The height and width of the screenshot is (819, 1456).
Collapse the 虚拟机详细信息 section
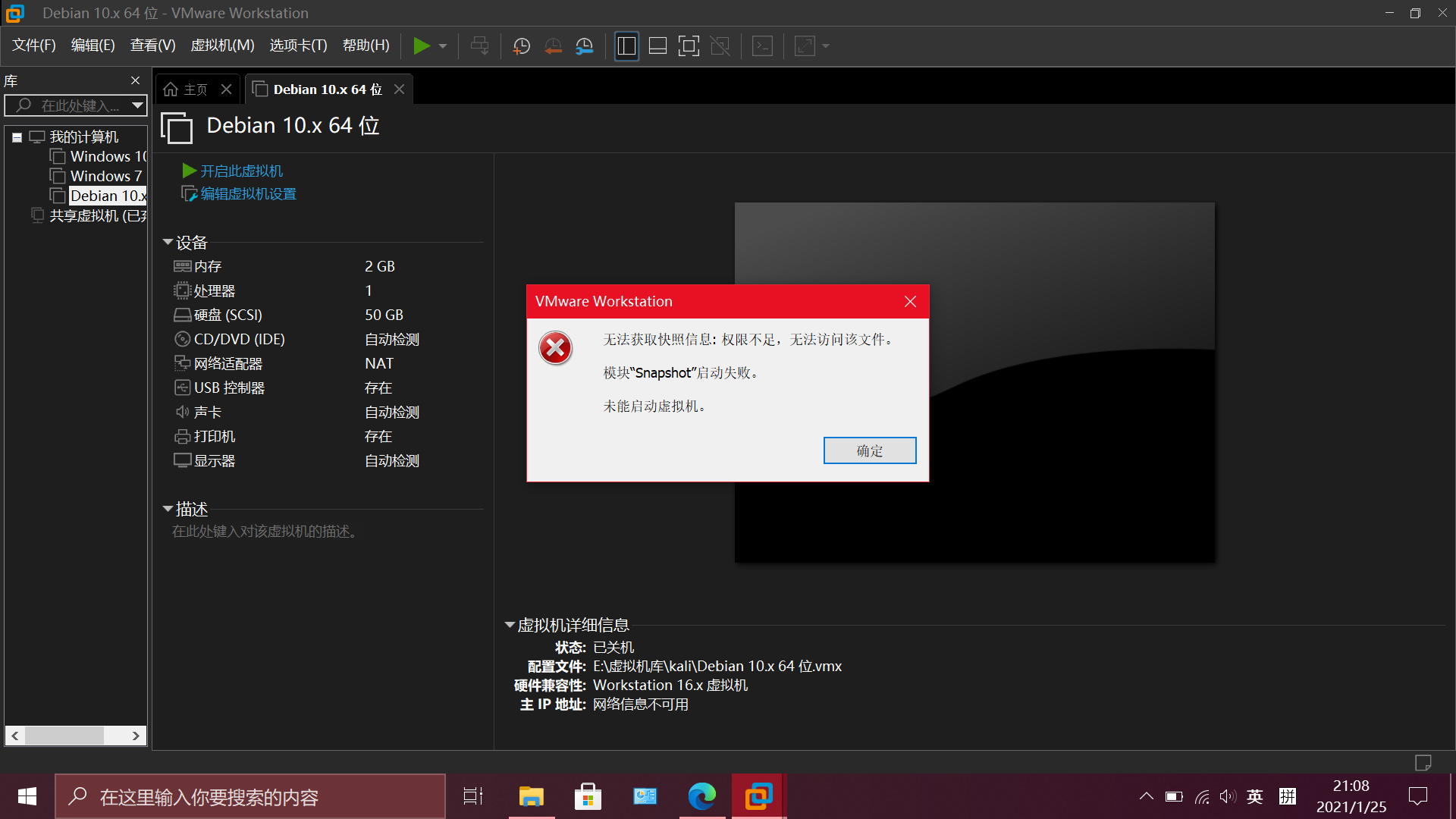pyautogui.click(x=510, y=626)
